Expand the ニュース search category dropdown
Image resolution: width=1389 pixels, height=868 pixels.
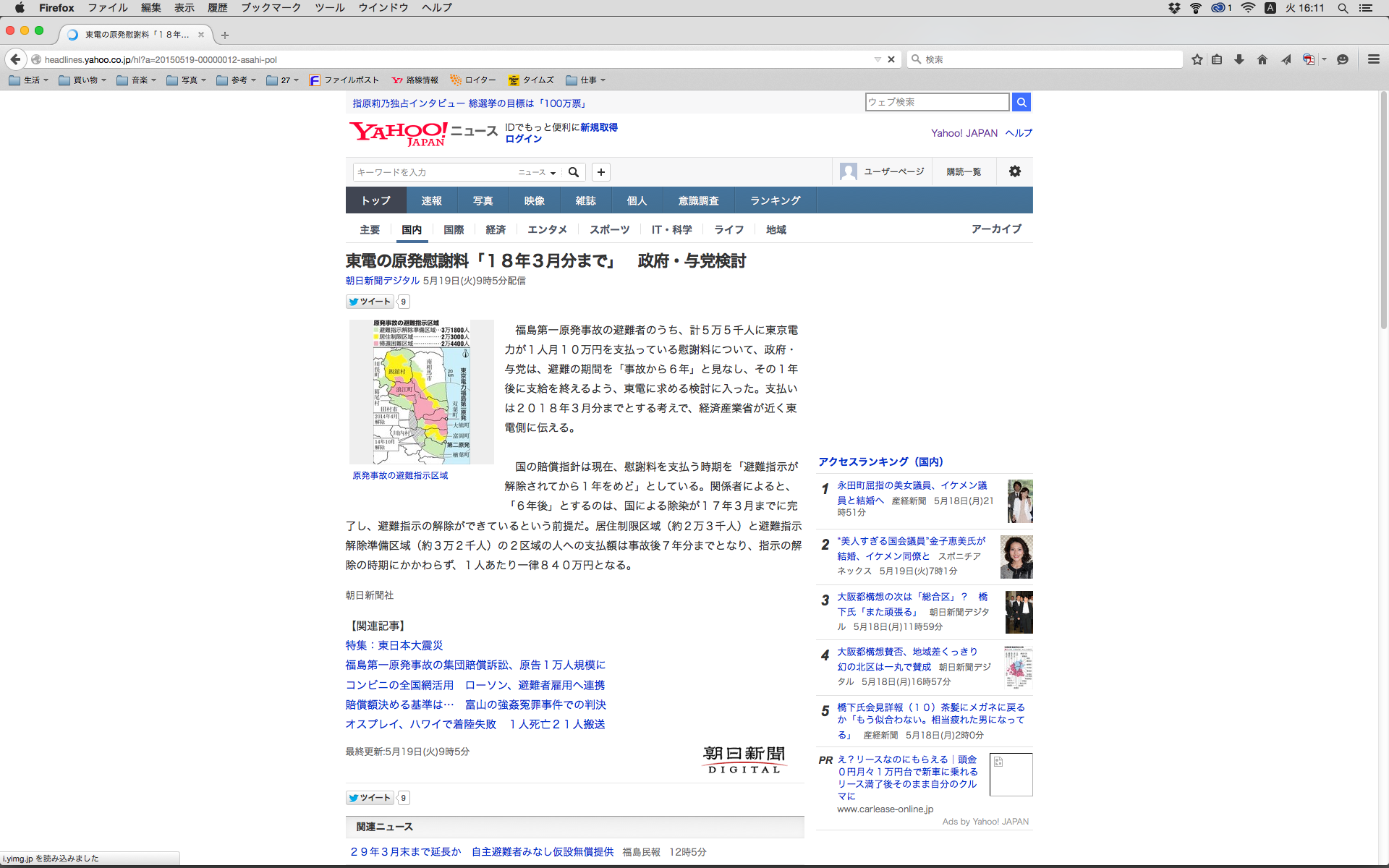pyautogui.click(x=537, y=172)
